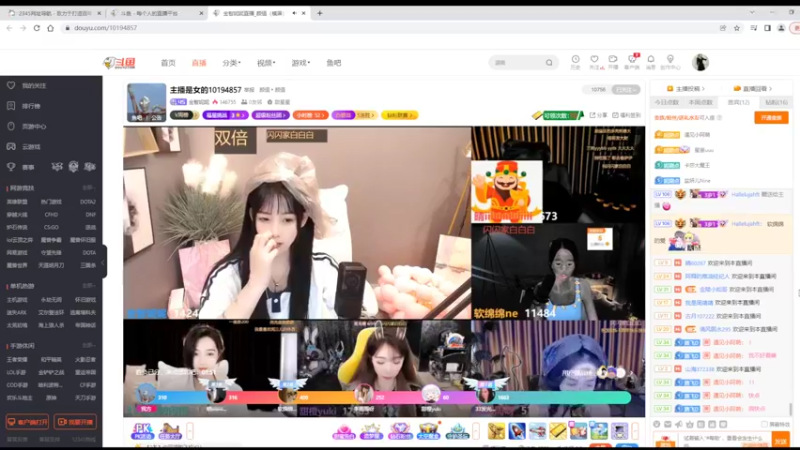Click the chat panel scrollbar
Viewport: 800px width, 450px height.
pyautogui.click(x=791, y=409)
